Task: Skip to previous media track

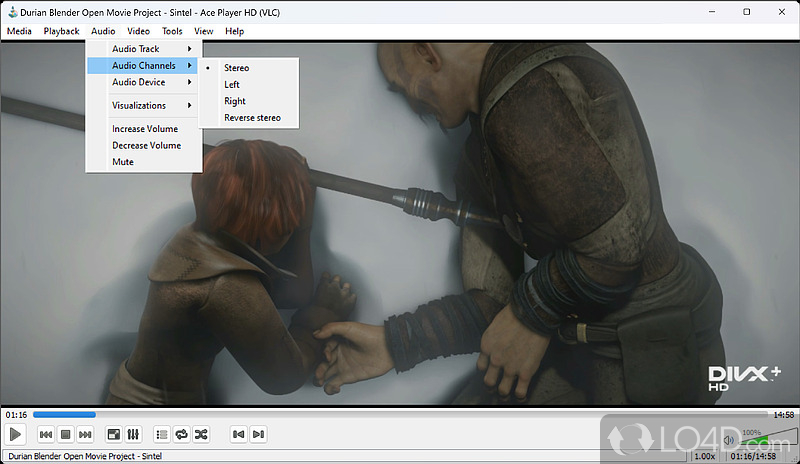Action: (x=45, y=434)
